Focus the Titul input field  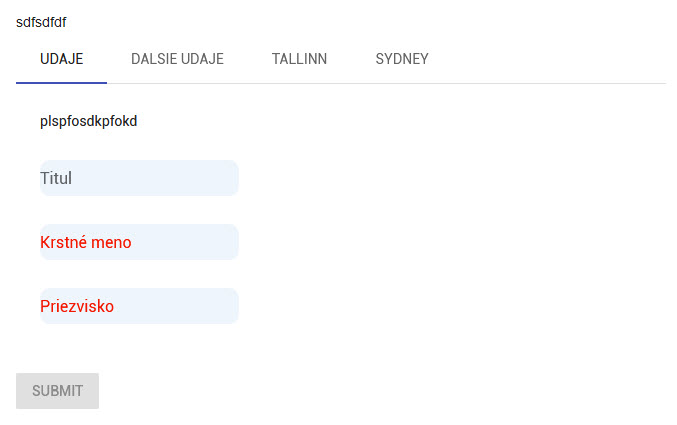point(139,178)
